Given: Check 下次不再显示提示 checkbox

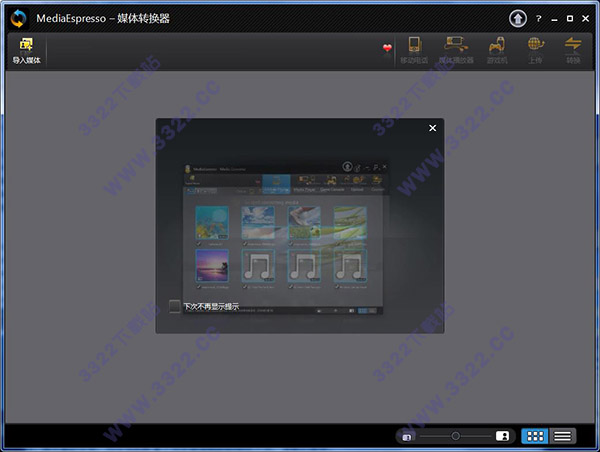Looking at the screenshot, I should click(174, 306).
